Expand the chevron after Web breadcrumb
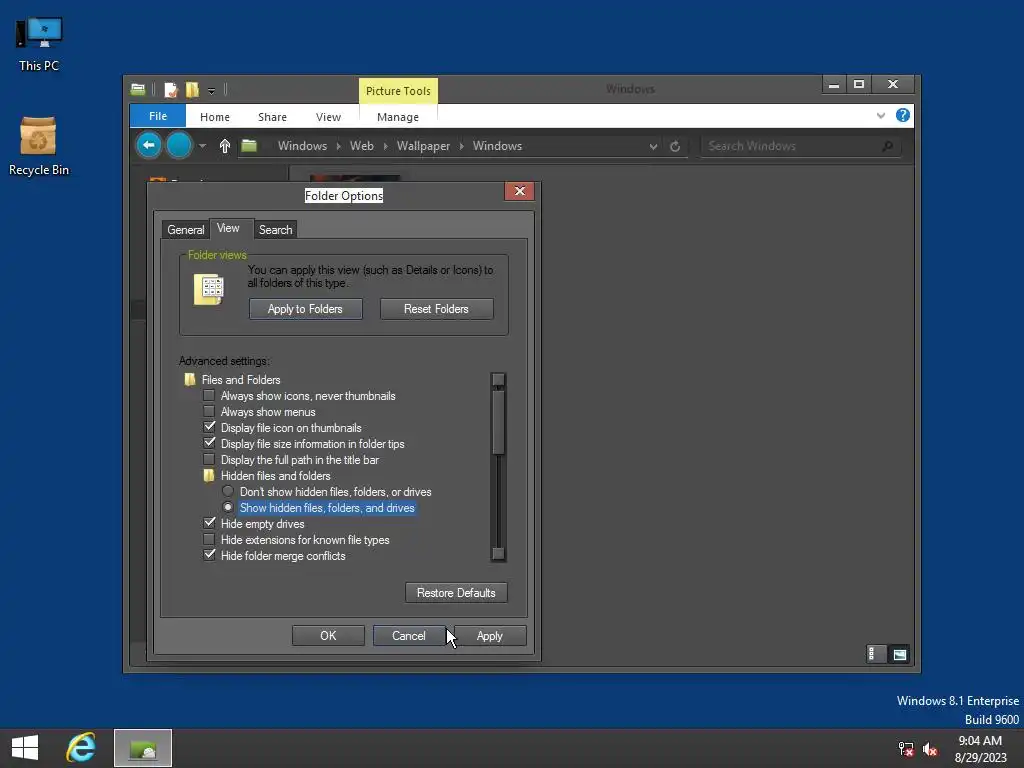This screenshot has height=768, width=1024. (x=385, y=146)
